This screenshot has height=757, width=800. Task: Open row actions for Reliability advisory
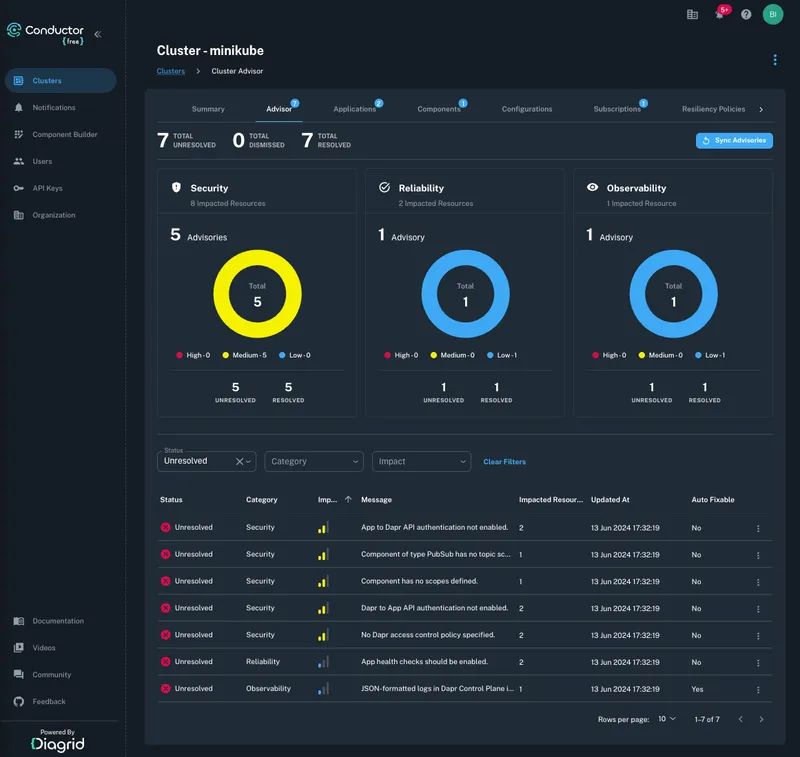(x=758, y=662)
